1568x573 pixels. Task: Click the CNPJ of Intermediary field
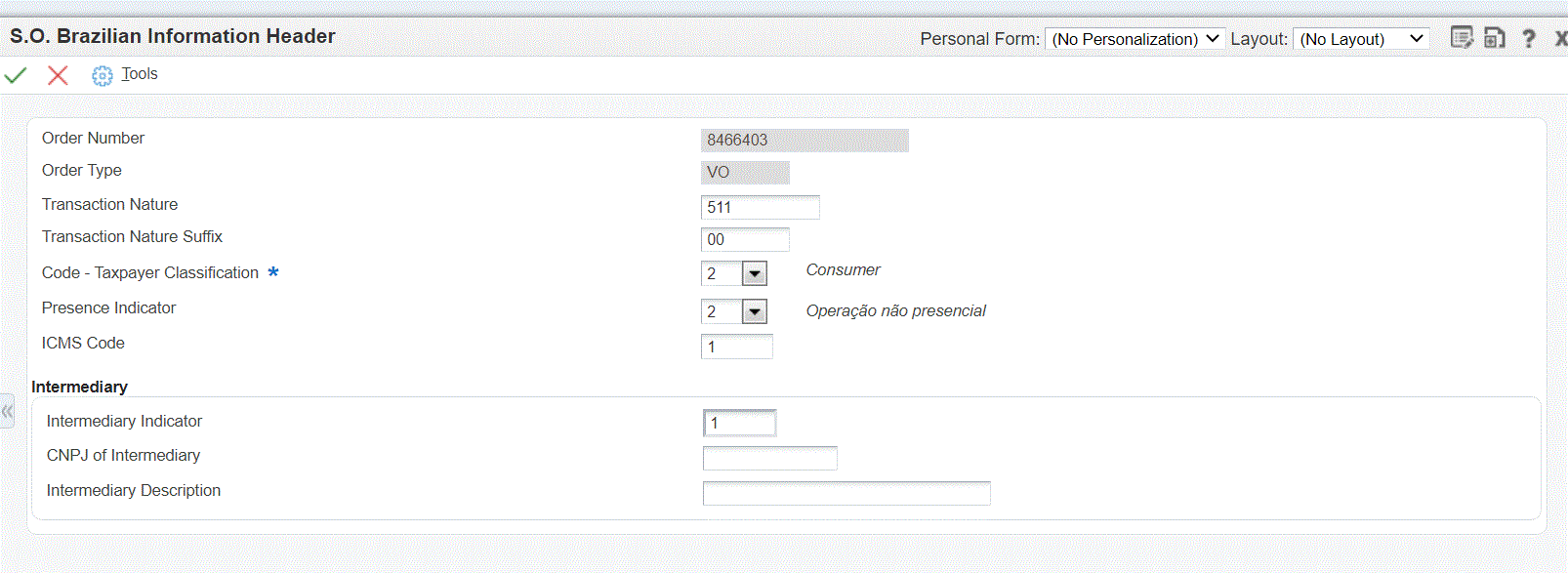[x=769, y=458]
